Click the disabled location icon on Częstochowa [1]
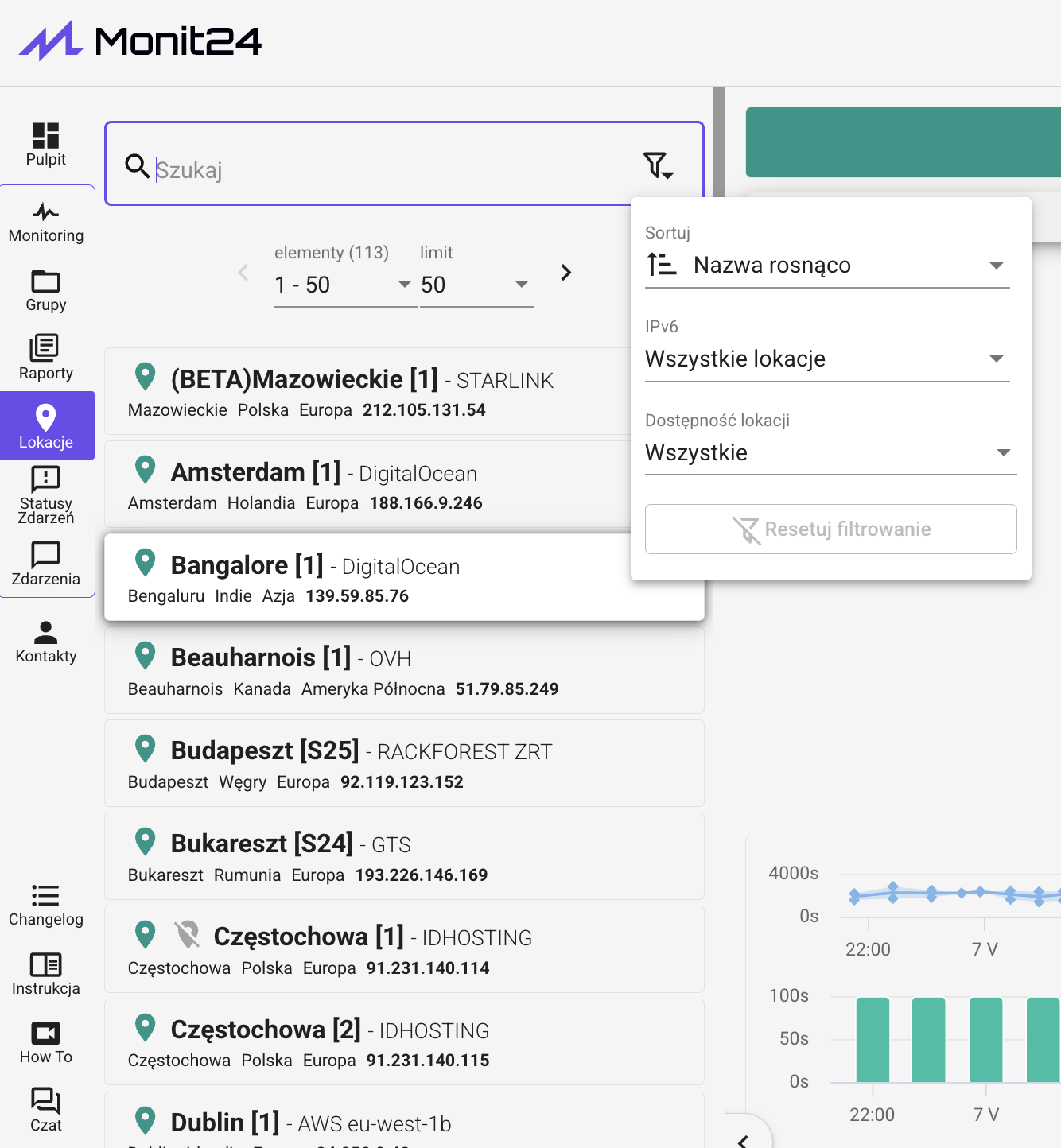The width and height of the screenshot is (1061, 1148). (x=188, y=935)
